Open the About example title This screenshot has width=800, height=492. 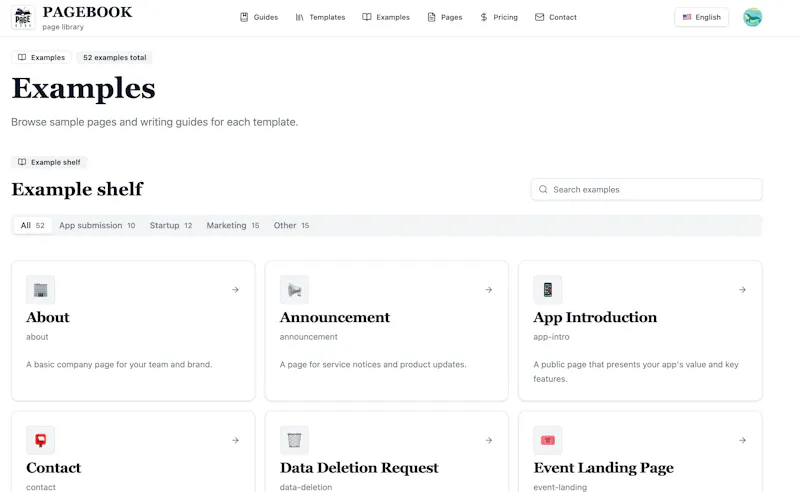coord(48,317)
